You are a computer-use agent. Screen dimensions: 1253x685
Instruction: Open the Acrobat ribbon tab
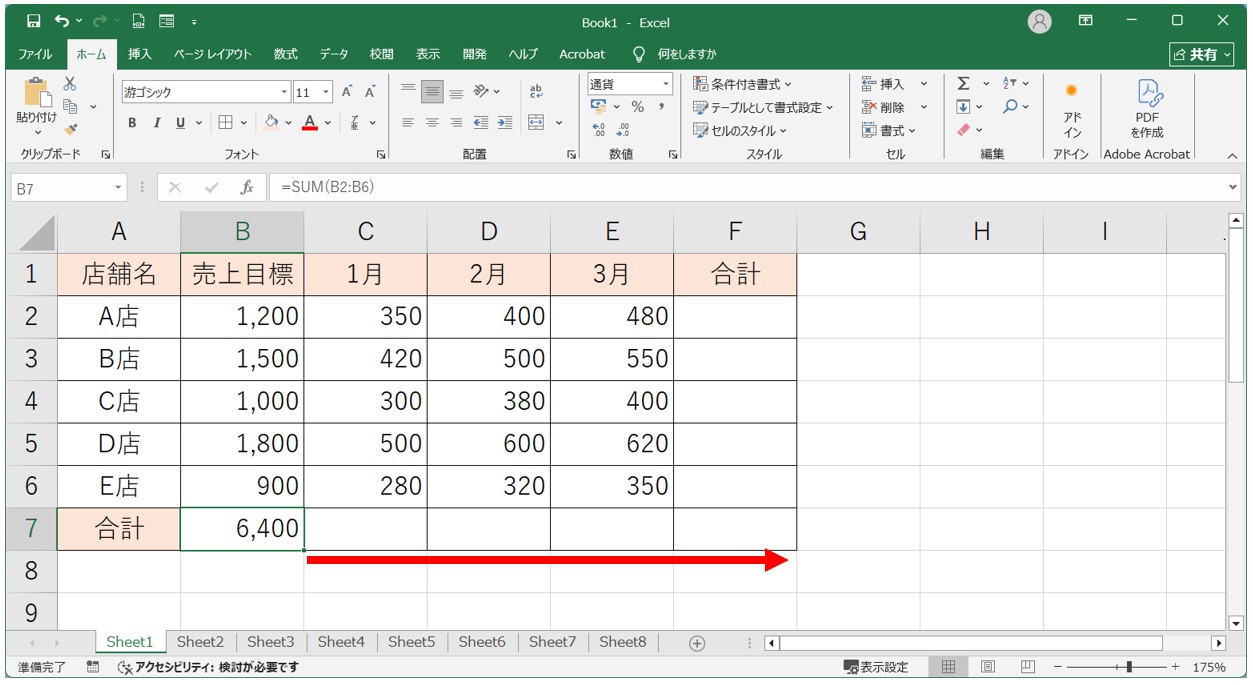click(x=582, y=54)
